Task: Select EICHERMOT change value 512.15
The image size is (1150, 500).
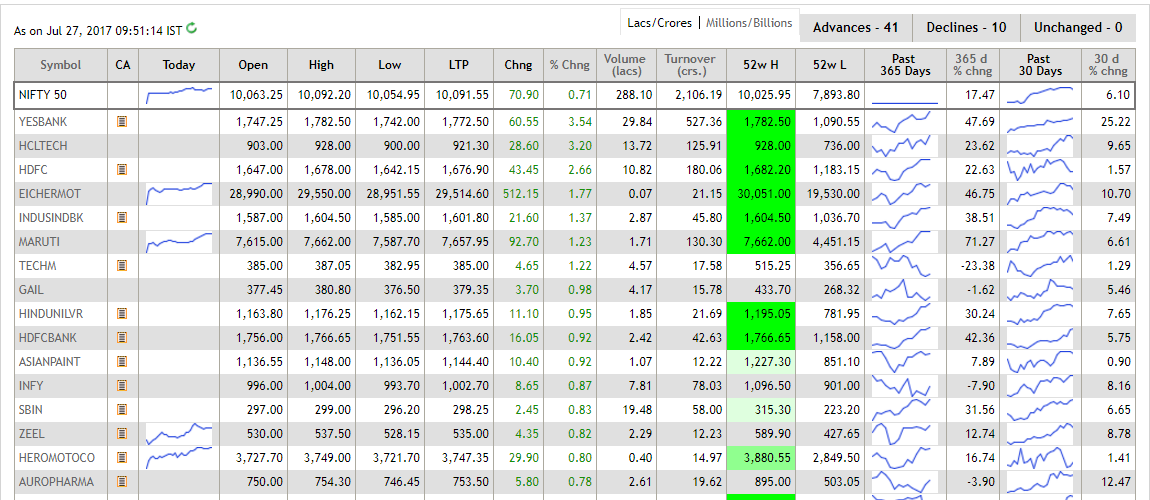Action: point(521,194)
